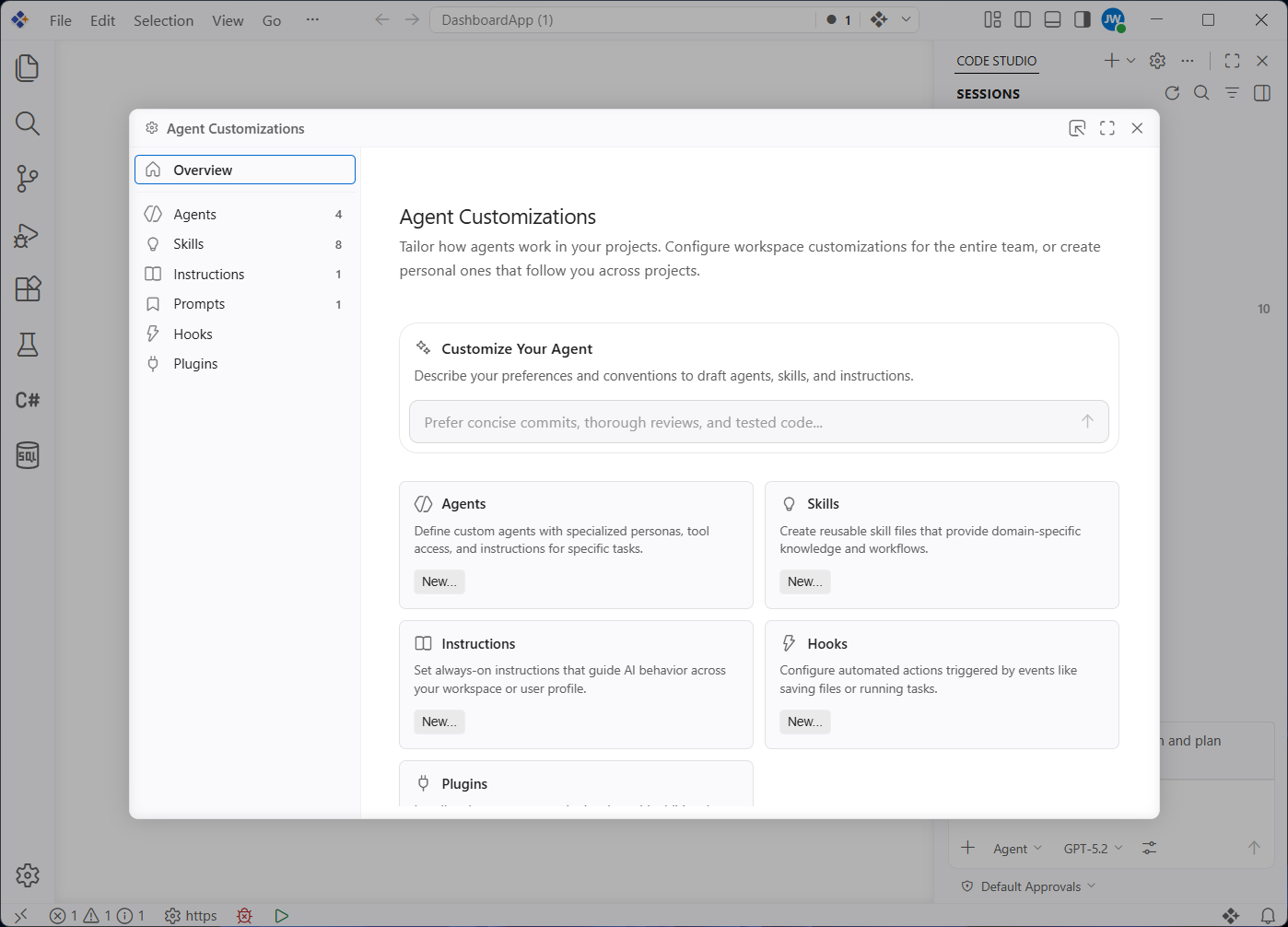Click New... in the Agents card
Image resolution: width=1288 pixels, height=927 pixels.
click(x=439, y=581)
